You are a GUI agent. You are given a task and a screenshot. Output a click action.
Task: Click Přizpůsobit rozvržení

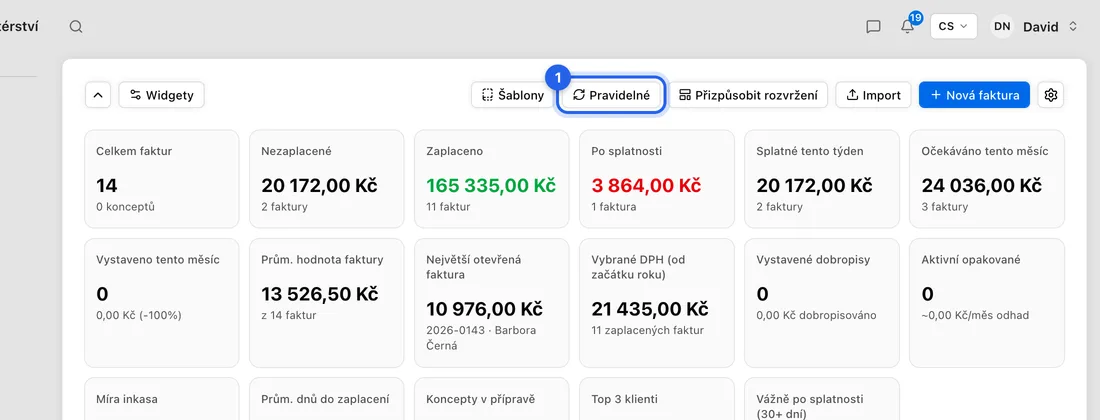tap(748, 95)
